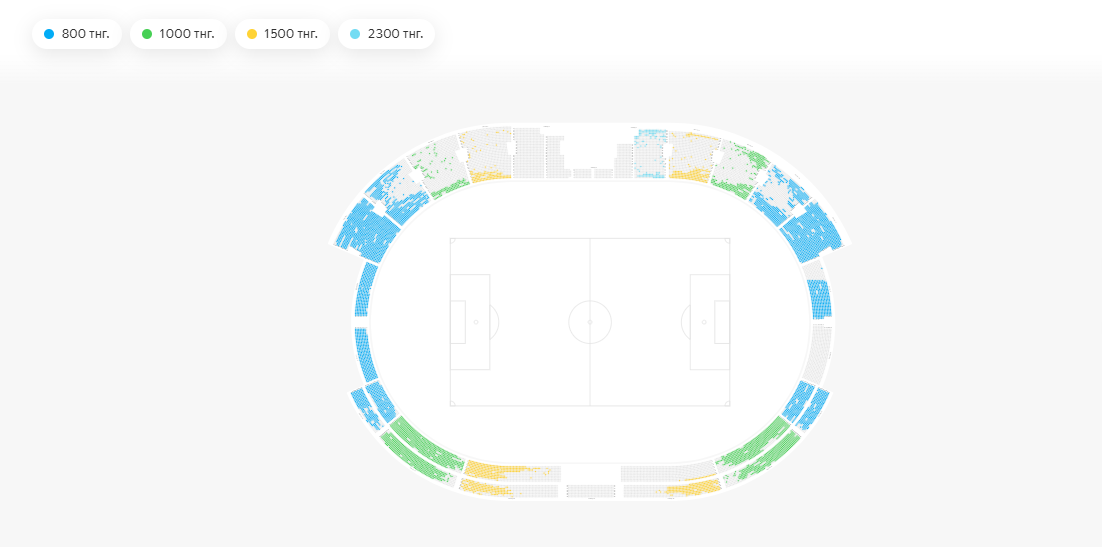This screenshot has width=1102, height=547.
Task: Click the gray unavailable section on the right side
Action: pos(820,355)
